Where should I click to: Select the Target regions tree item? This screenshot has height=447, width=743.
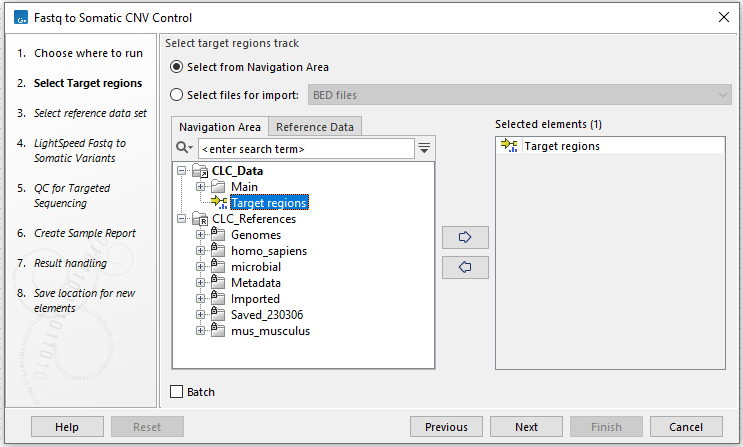click(269, 203)
